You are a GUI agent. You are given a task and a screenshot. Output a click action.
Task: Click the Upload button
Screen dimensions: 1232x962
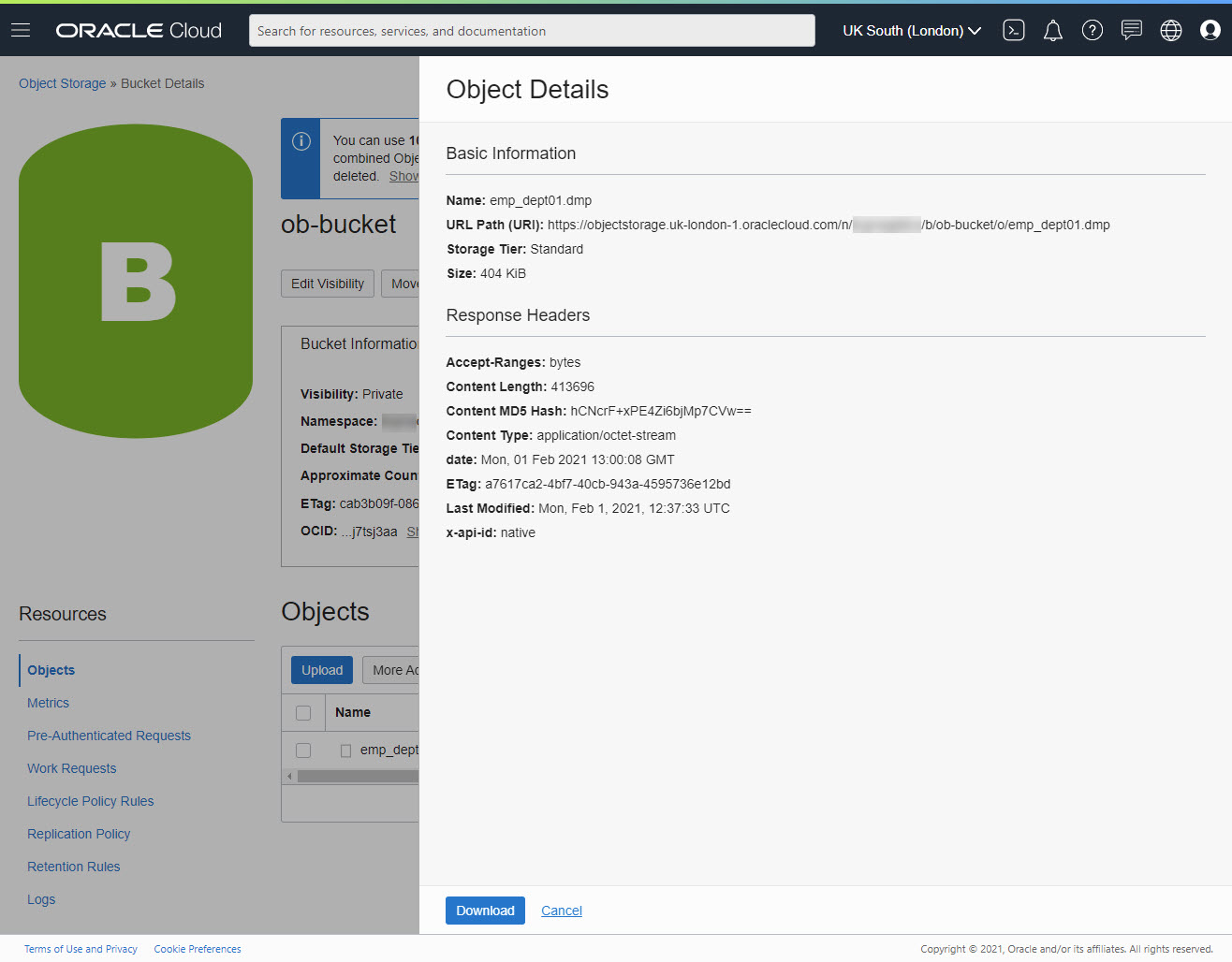pyautogui.click(x=322, y=670)
